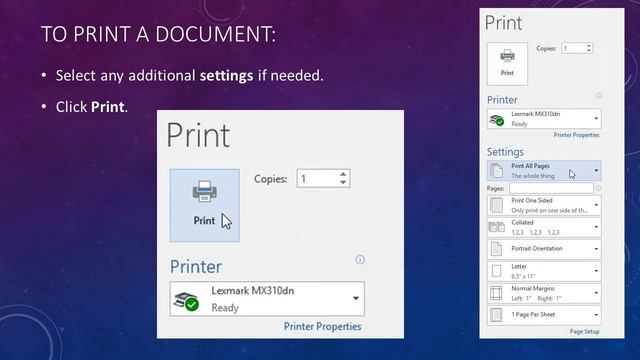Open Print One Sided dropdown
The image size is (640, 360).
pos(544,205)
